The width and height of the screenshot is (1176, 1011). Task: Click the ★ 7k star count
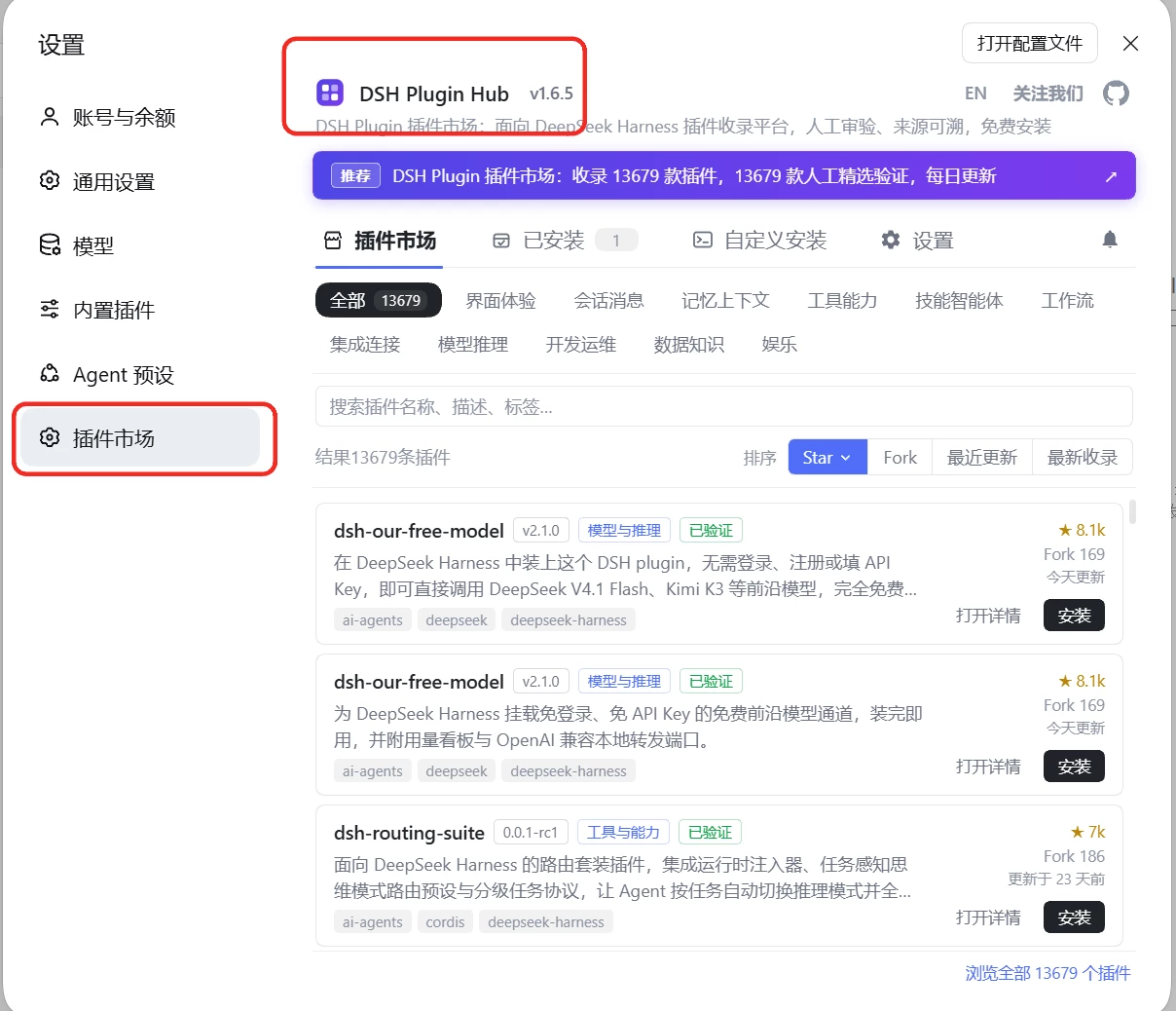(1087, 832)
